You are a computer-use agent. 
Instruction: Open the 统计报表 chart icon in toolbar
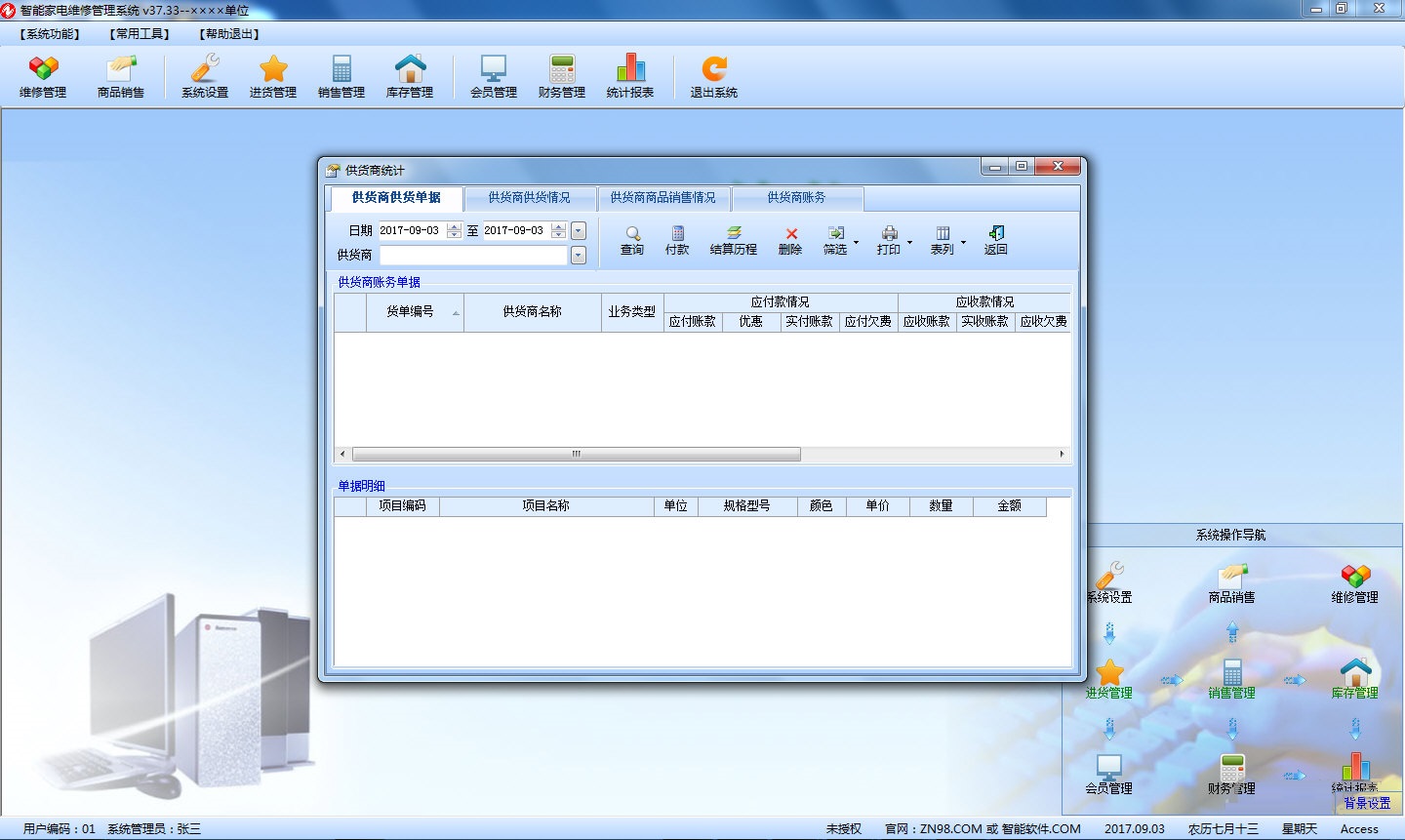(x=630, y=76)
